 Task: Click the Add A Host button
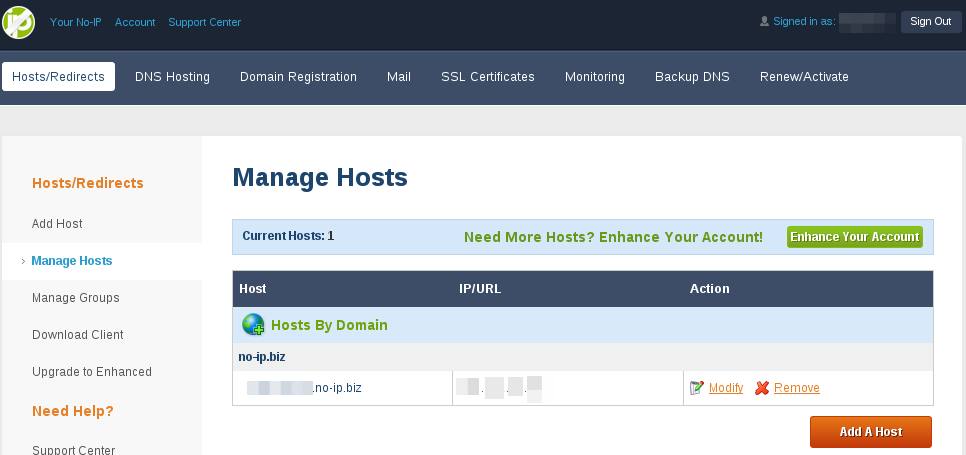point(871,432)
